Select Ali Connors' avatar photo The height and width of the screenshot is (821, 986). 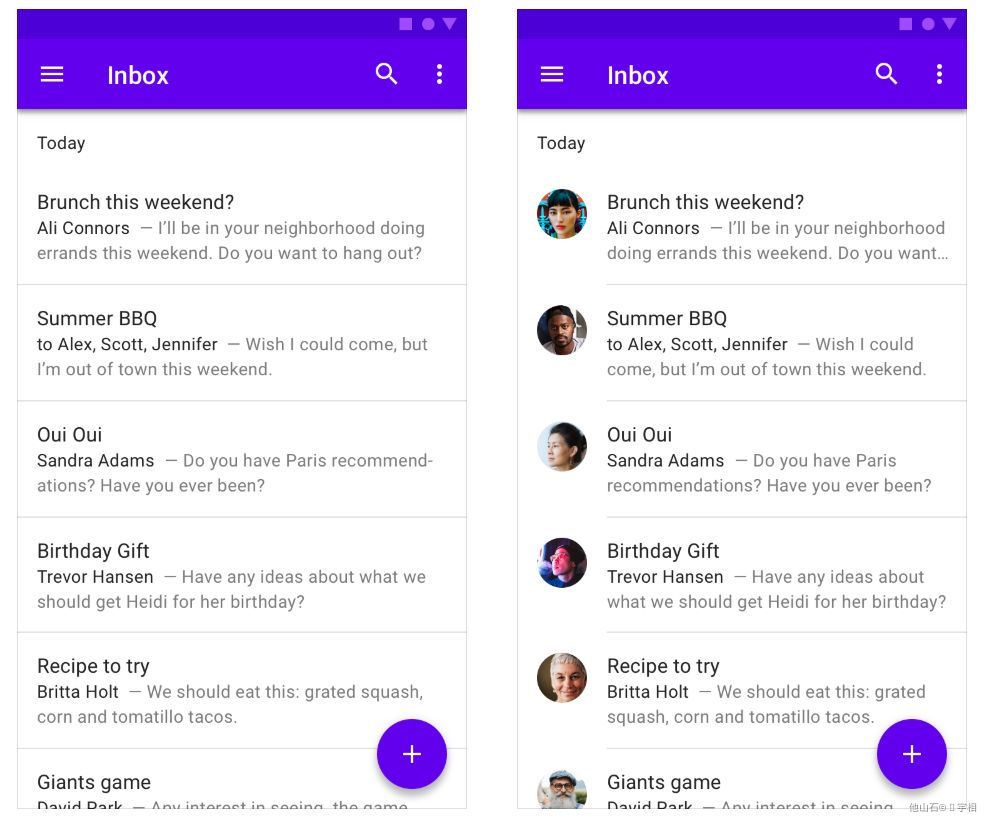click(562, 214)
